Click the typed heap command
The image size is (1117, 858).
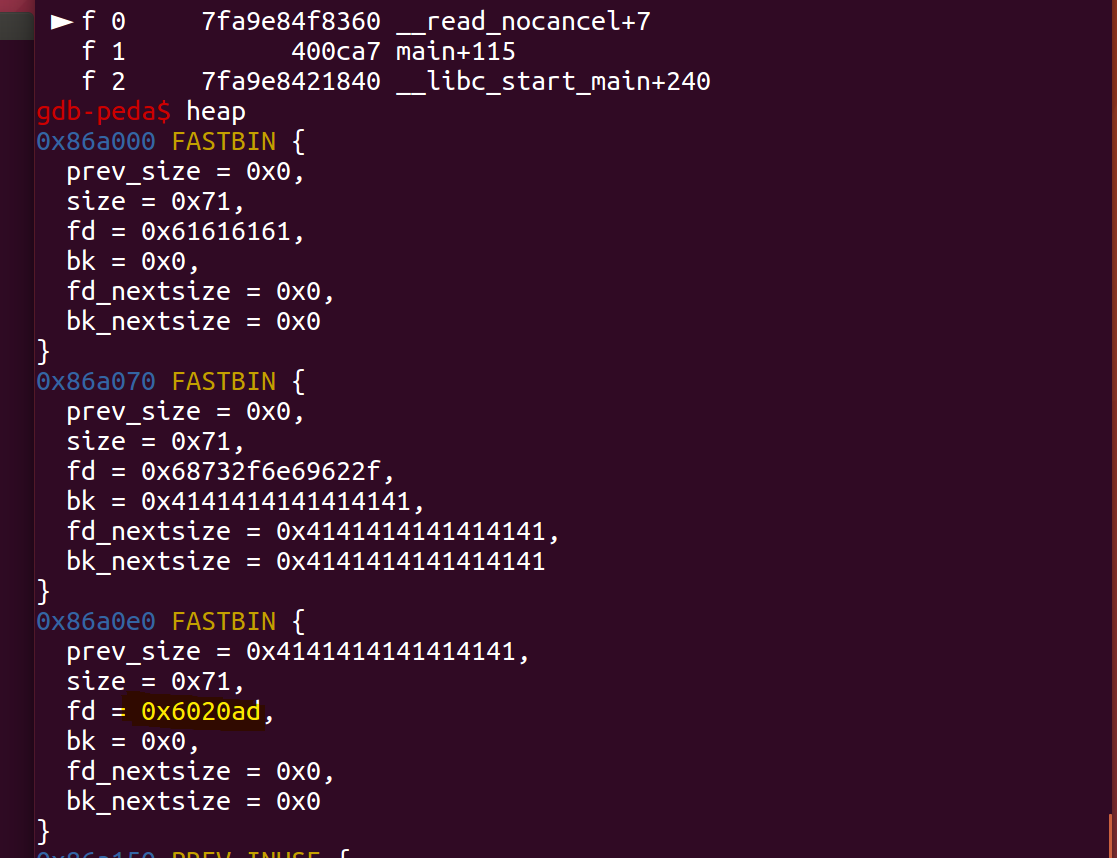pos(215,111)
